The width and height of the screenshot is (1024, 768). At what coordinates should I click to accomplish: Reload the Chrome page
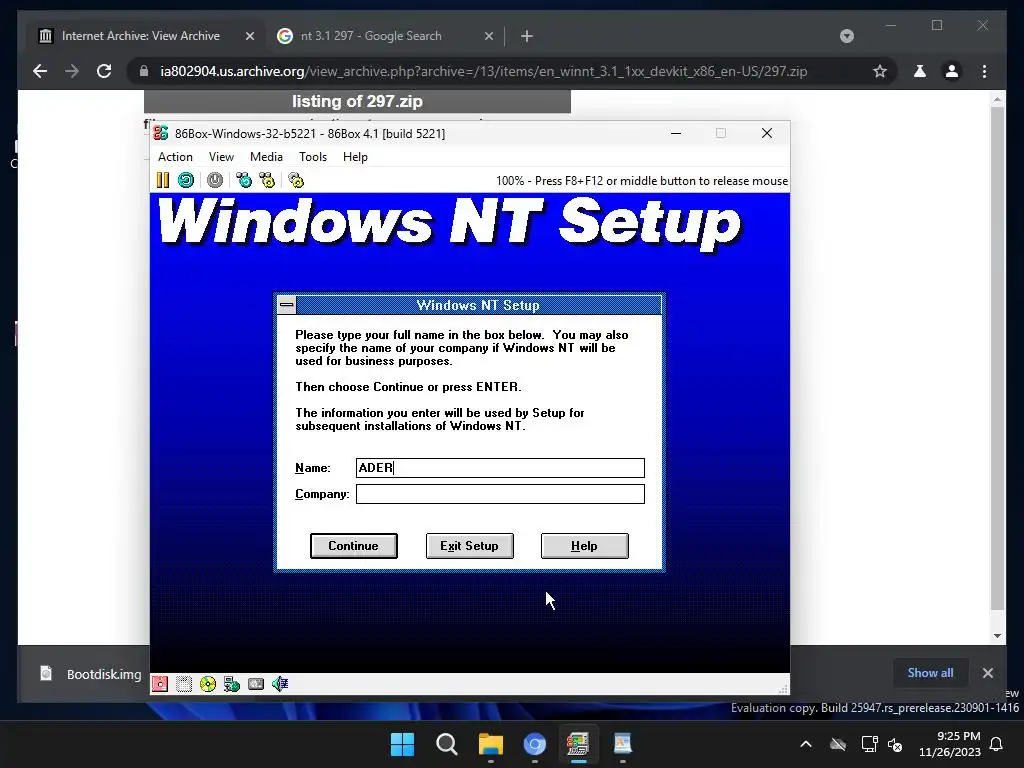click(104, 71)
